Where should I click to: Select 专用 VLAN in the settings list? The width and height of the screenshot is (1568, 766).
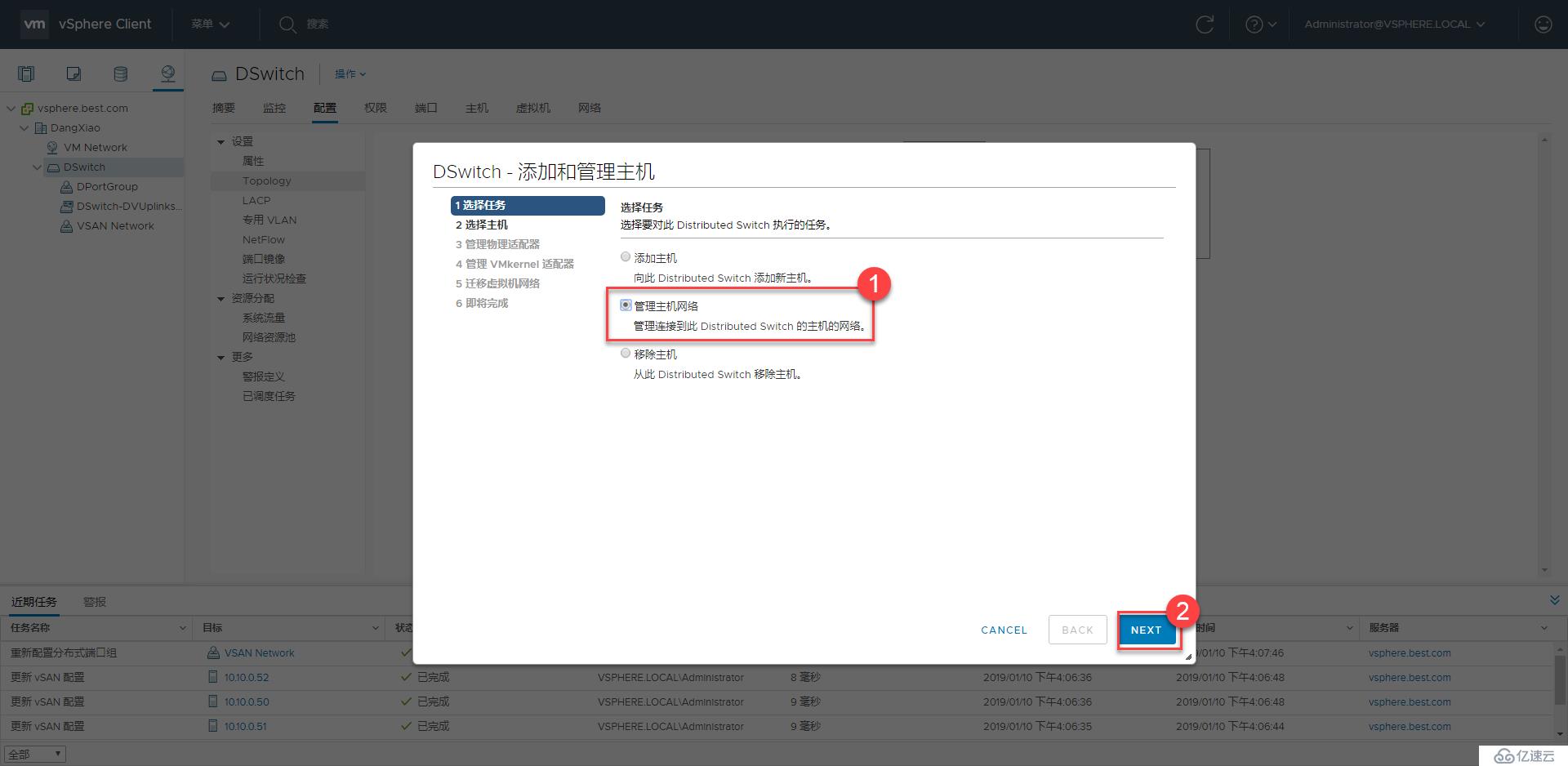click(269, 220)
